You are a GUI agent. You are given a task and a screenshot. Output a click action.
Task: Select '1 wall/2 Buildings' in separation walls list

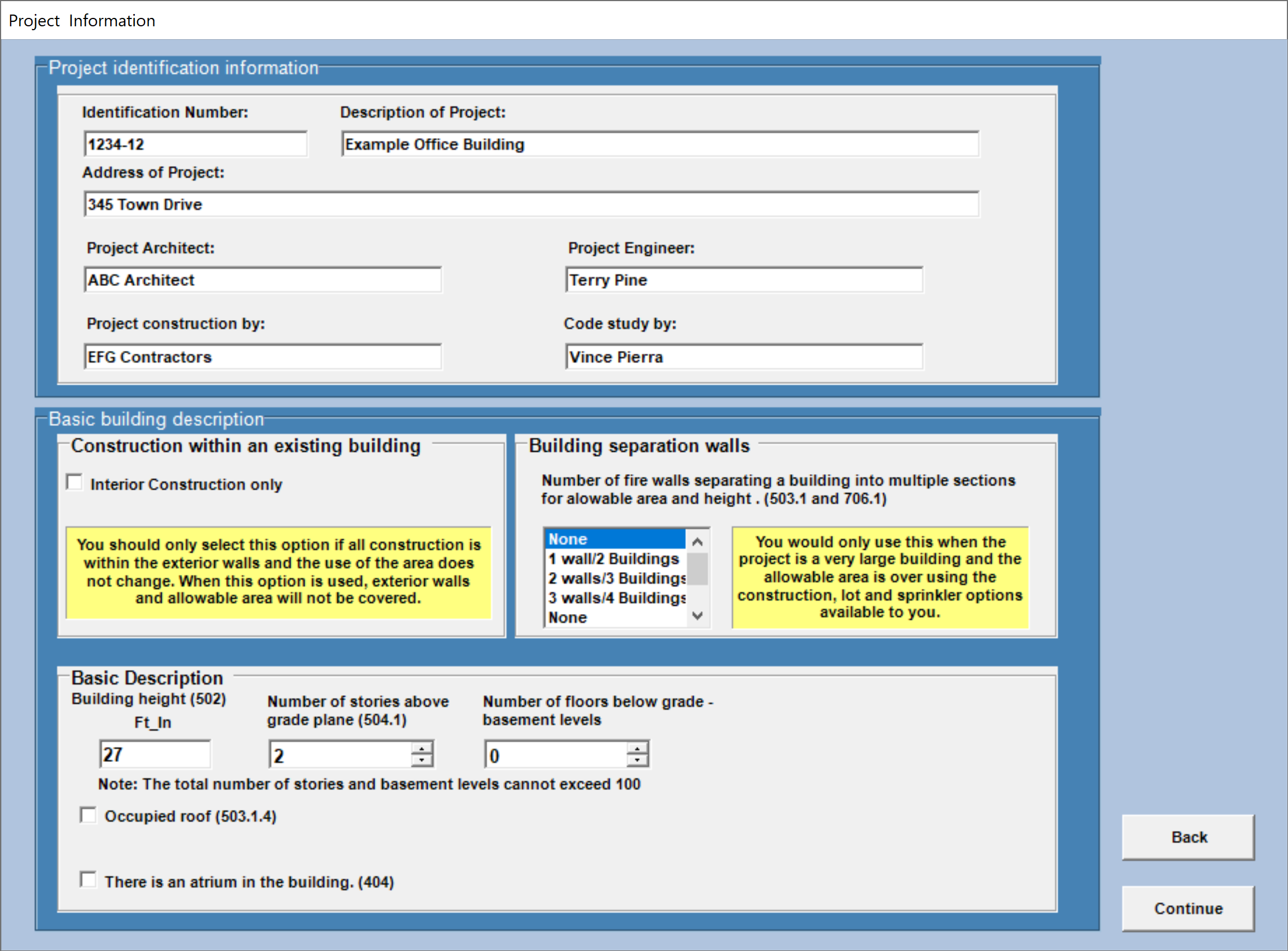pos(610,558)
